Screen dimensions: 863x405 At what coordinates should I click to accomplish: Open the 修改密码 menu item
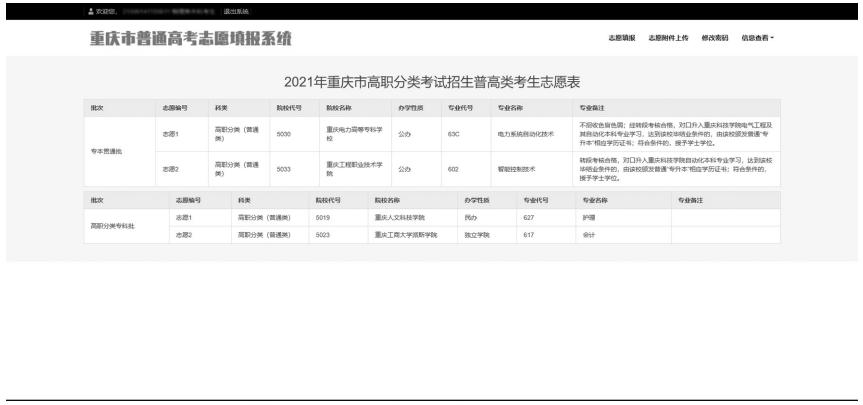[715, 38]
